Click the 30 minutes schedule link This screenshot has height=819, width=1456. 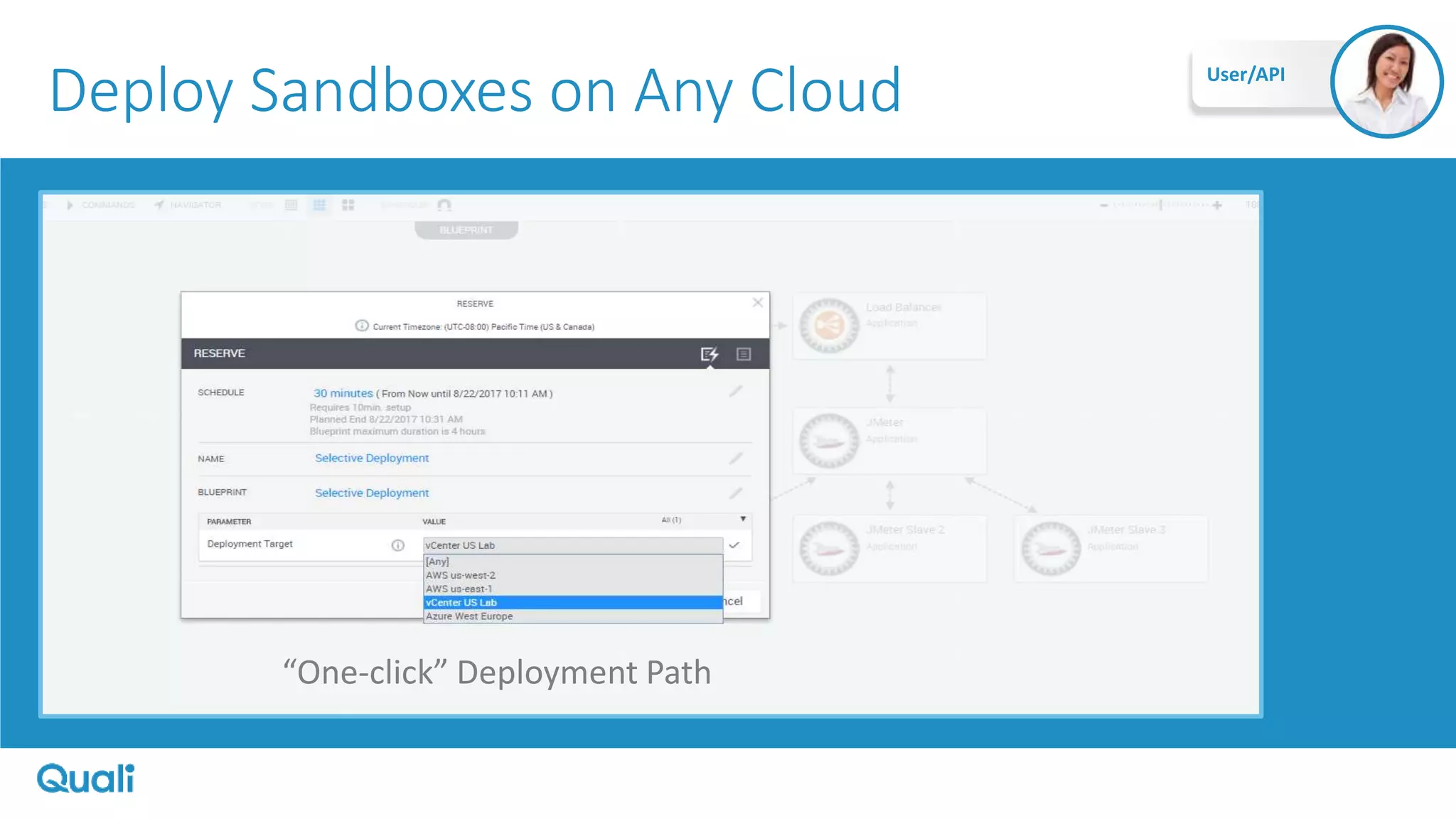pyautogui.click(x=343, y=393)
